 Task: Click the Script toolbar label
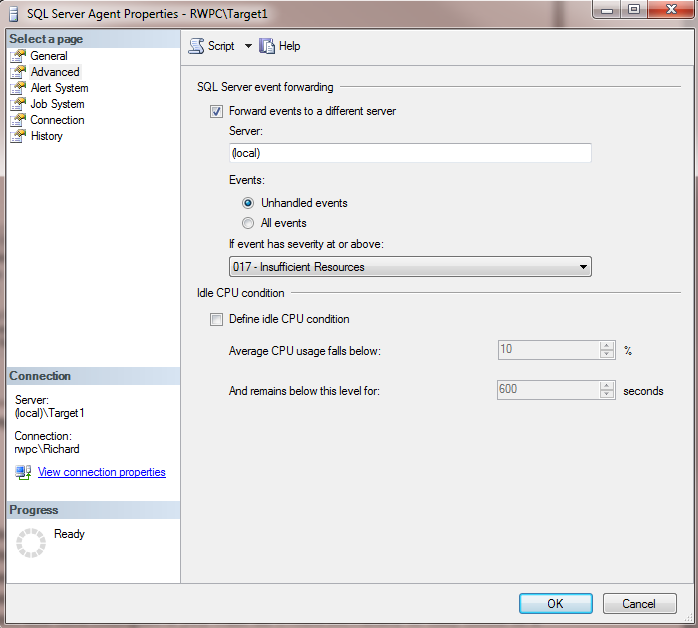tap(221, 46)
